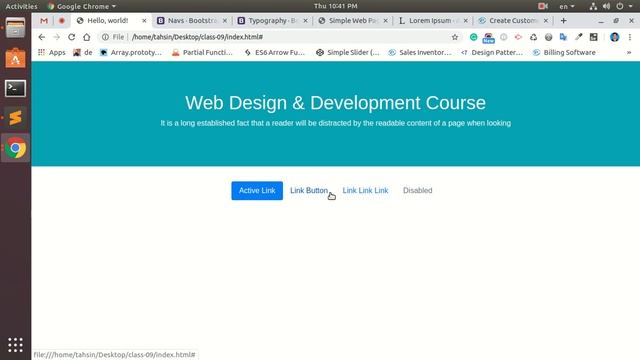Click the Disabled nav item

tap(418, 191)
